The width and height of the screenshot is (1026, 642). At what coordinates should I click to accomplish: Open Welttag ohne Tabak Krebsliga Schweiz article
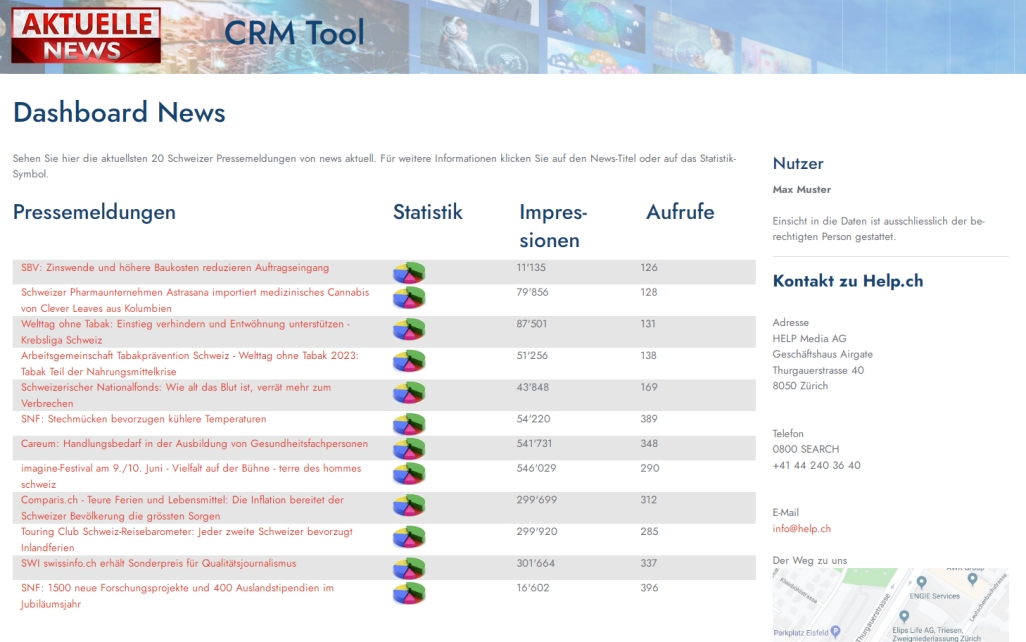click(185, 332)
